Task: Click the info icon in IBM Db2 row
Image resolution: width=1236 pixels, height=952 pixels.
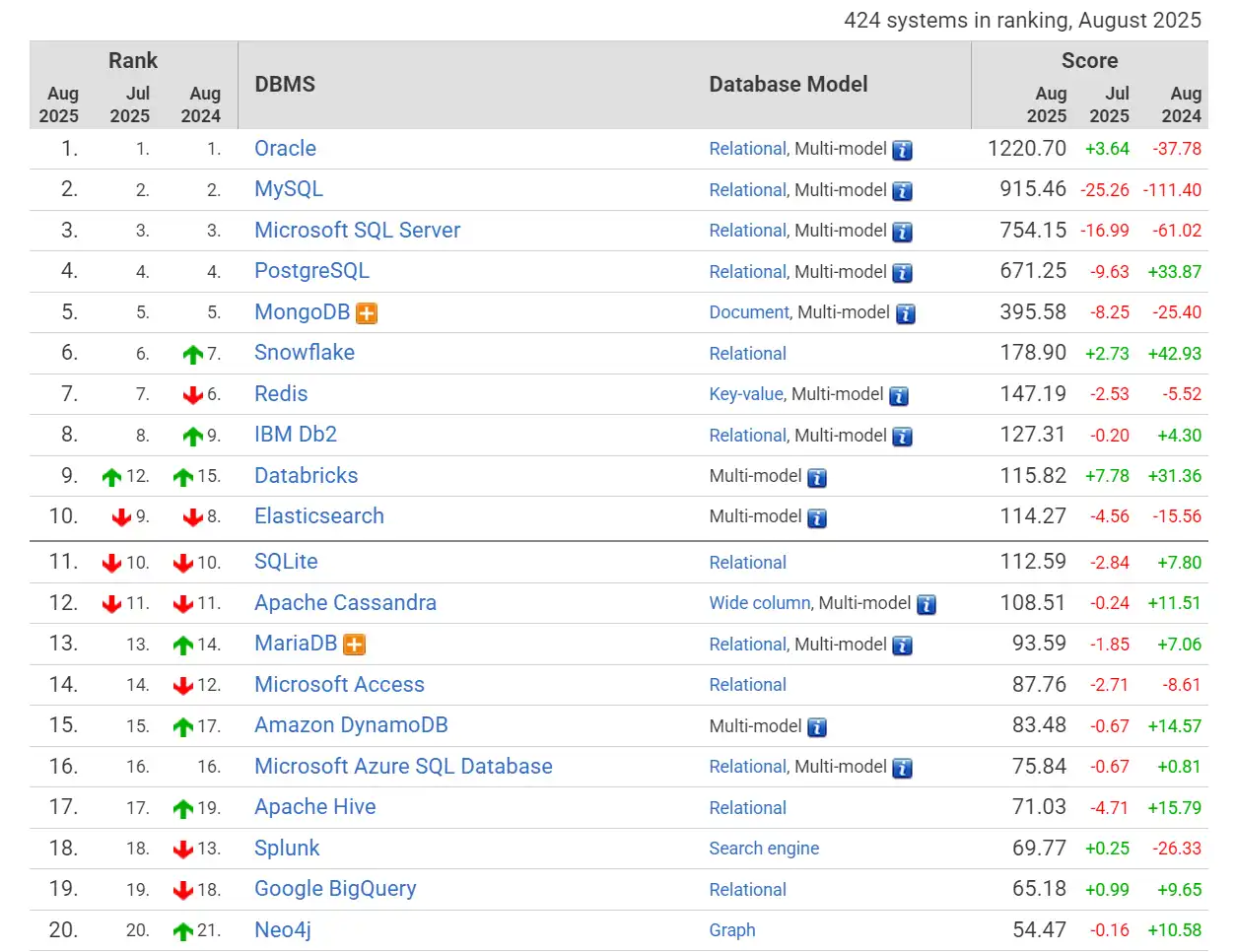Action: [902, 437]
